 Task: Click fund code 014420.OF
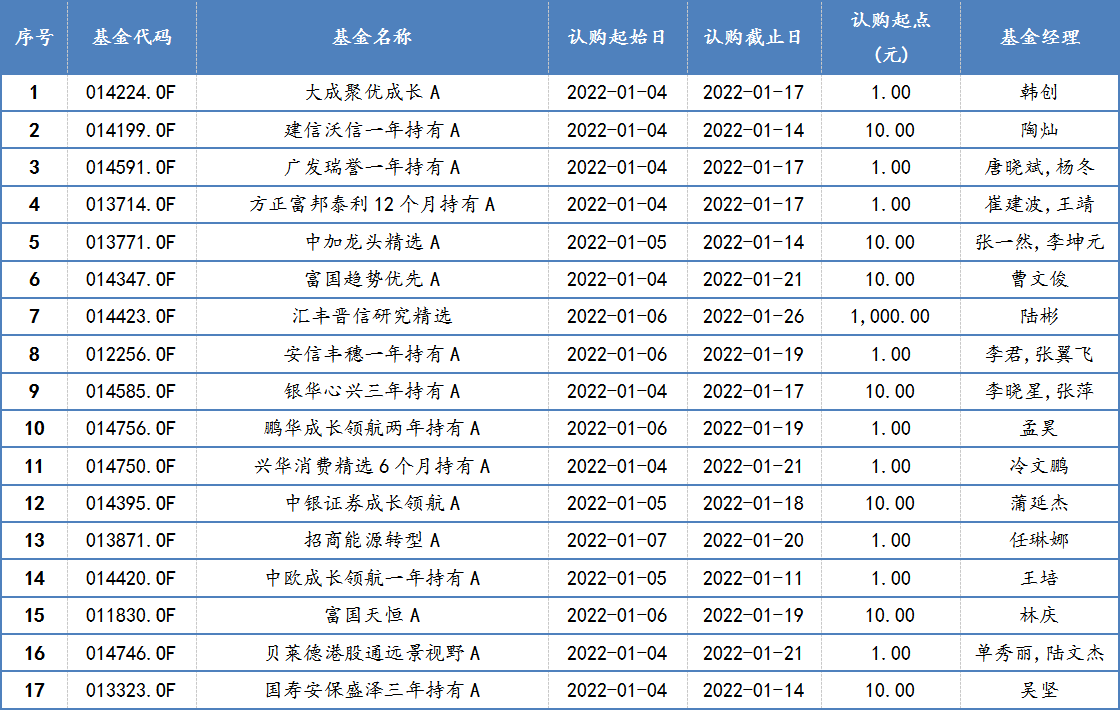(x=131, y=579)
